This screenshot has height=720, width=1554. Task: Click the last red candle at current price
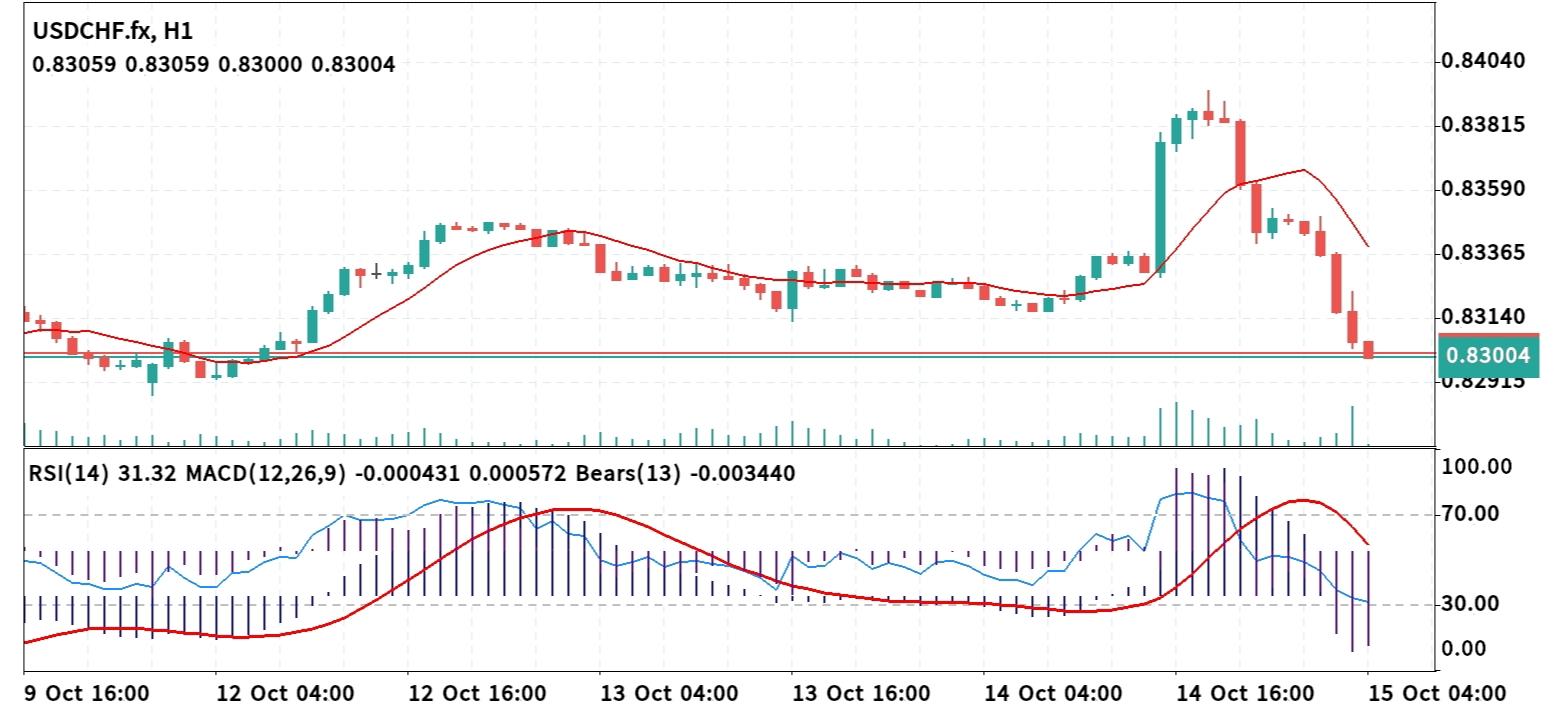[x=1368, y=349]
